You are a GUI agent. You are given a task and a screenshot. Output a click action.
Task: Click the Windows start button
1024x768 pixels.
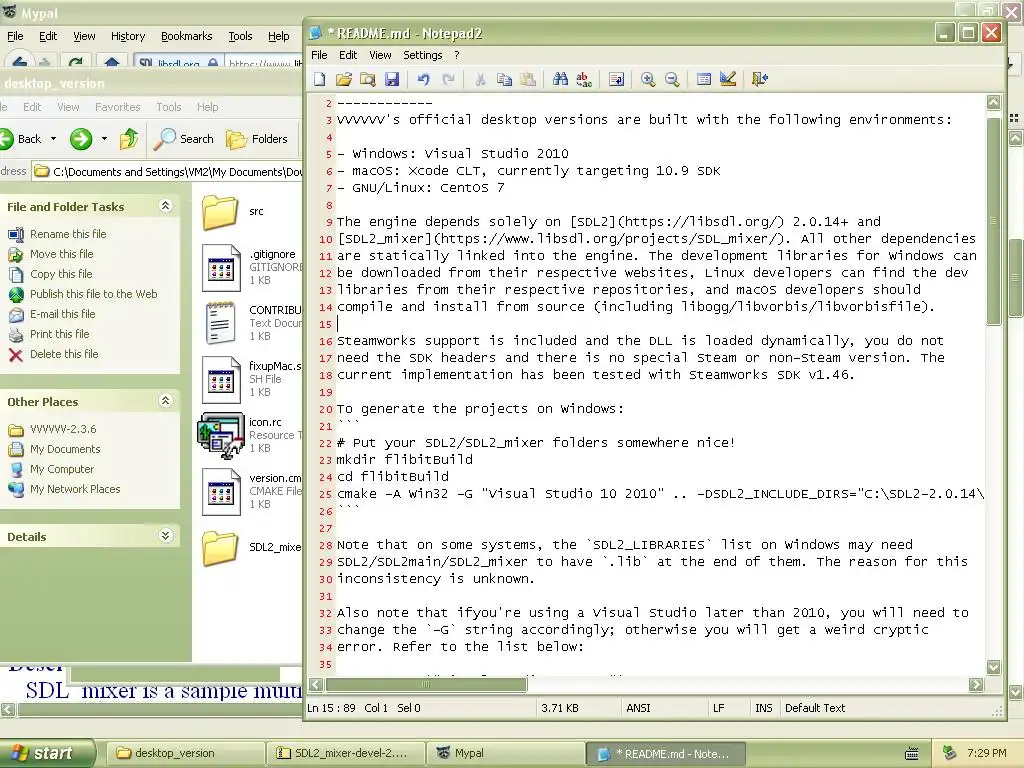(x=46, y=753)
